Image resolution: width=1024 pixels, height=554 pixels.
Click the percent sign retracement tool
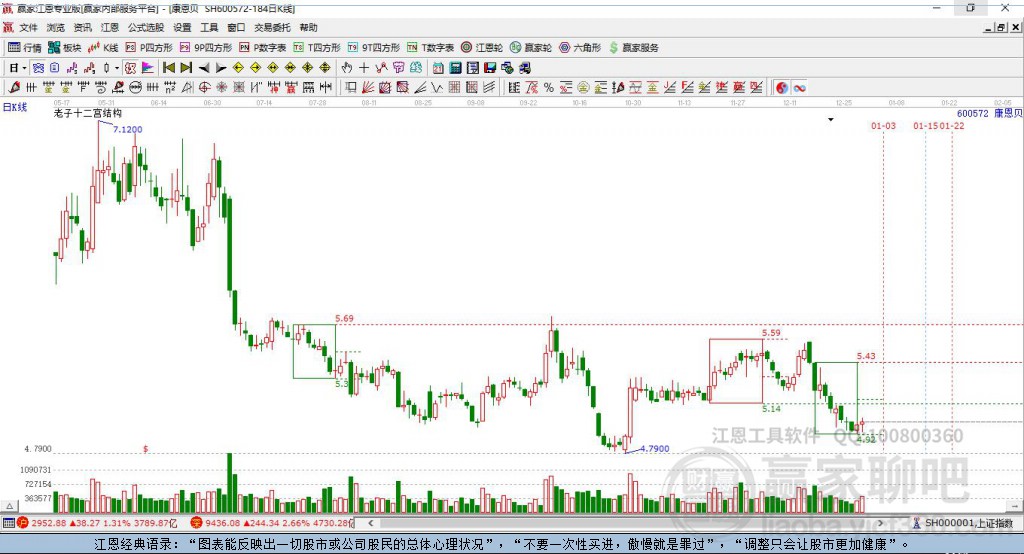pyautogui.click(x=549, y=88)
